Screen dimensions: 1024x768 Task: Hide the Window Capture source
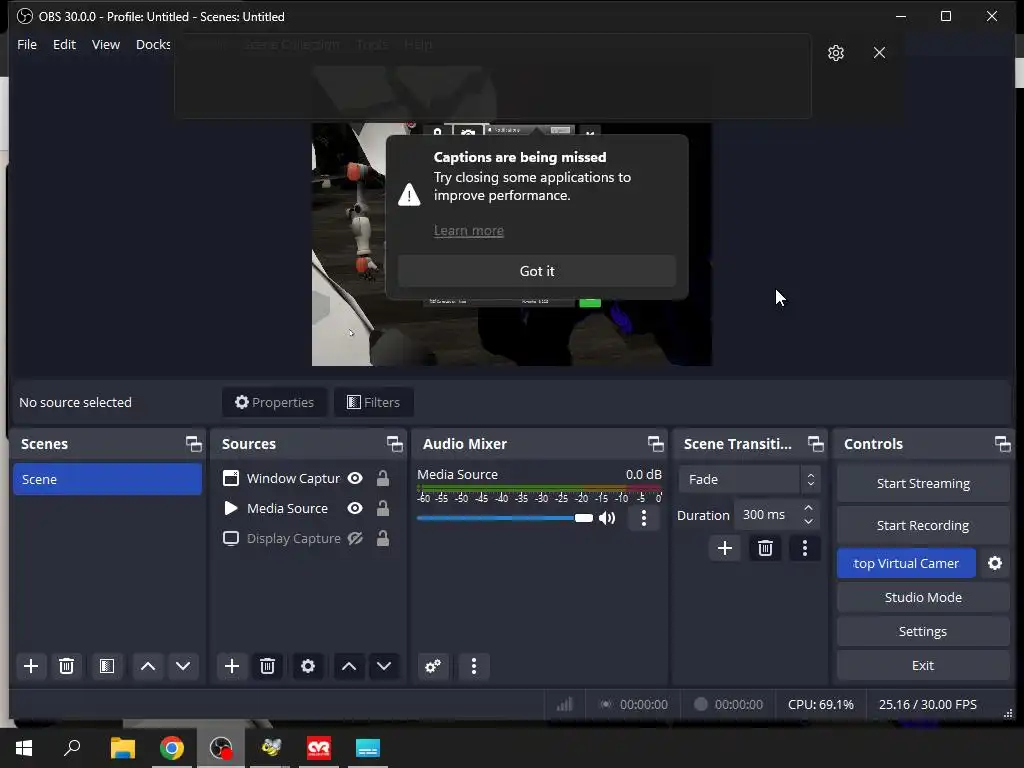[355, 478]
